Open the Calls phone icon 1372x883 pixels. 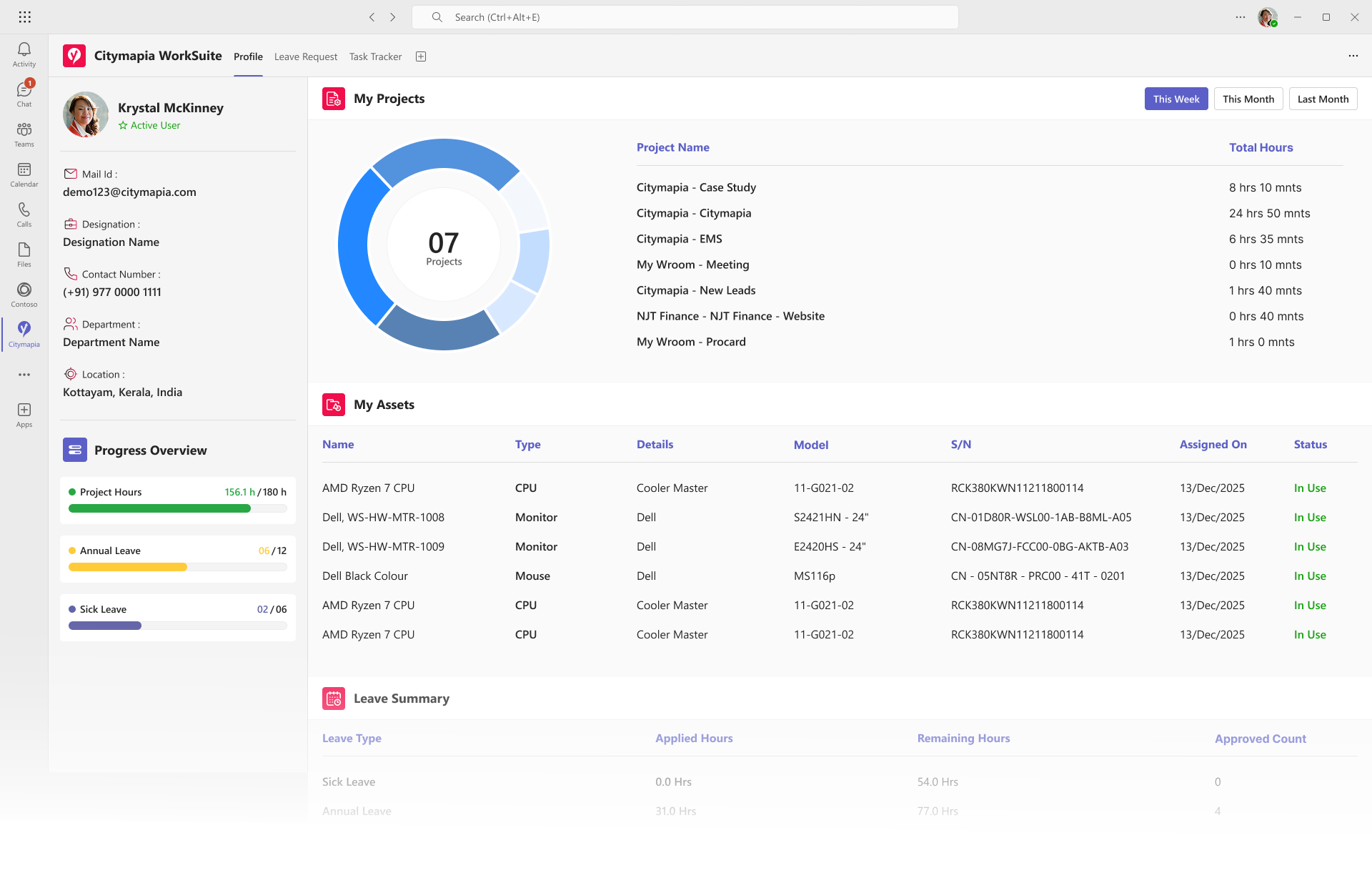pyautogui.click(x=24, y=214)
